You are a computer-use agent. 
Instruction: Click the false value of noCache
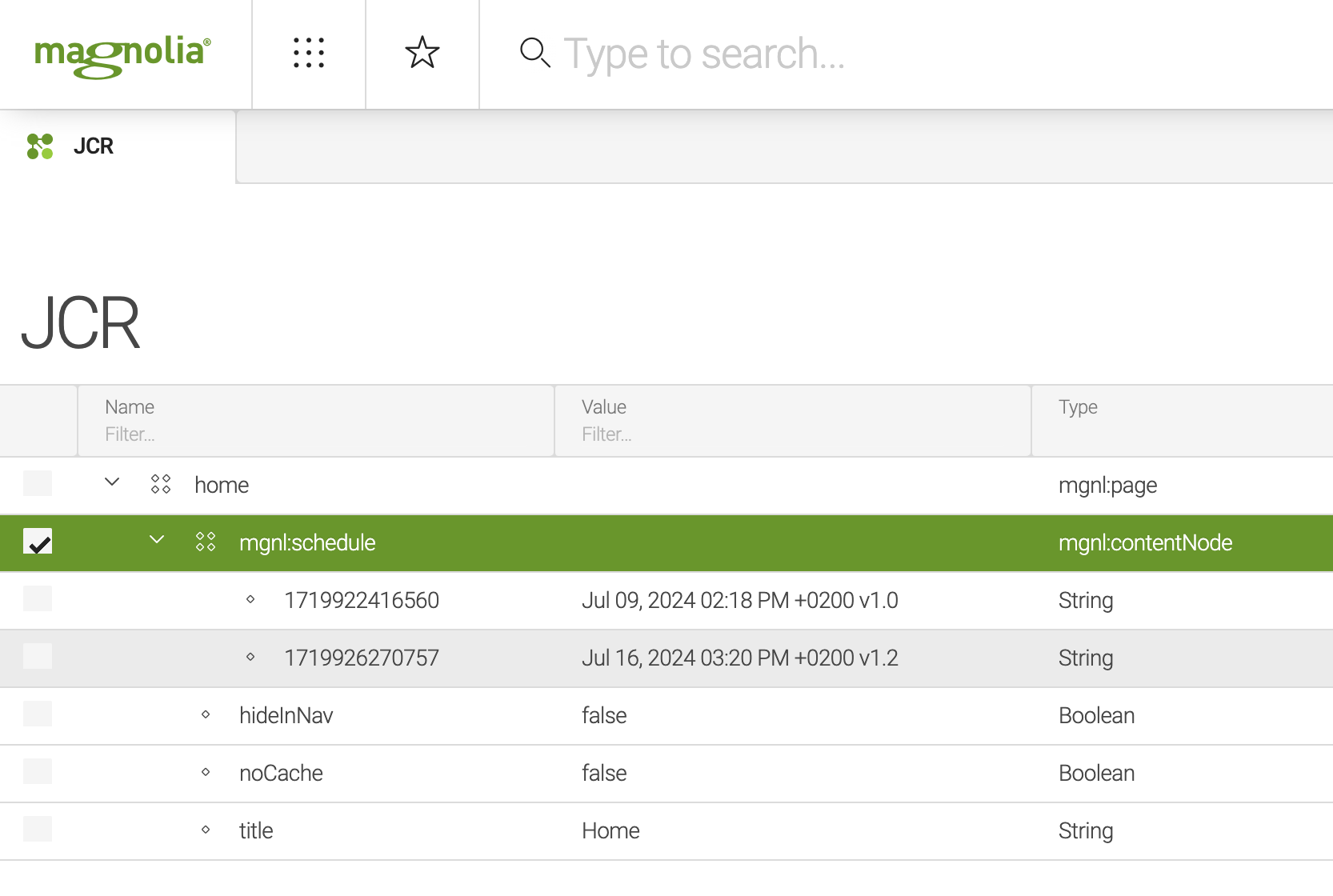click(x=604, y=774)
